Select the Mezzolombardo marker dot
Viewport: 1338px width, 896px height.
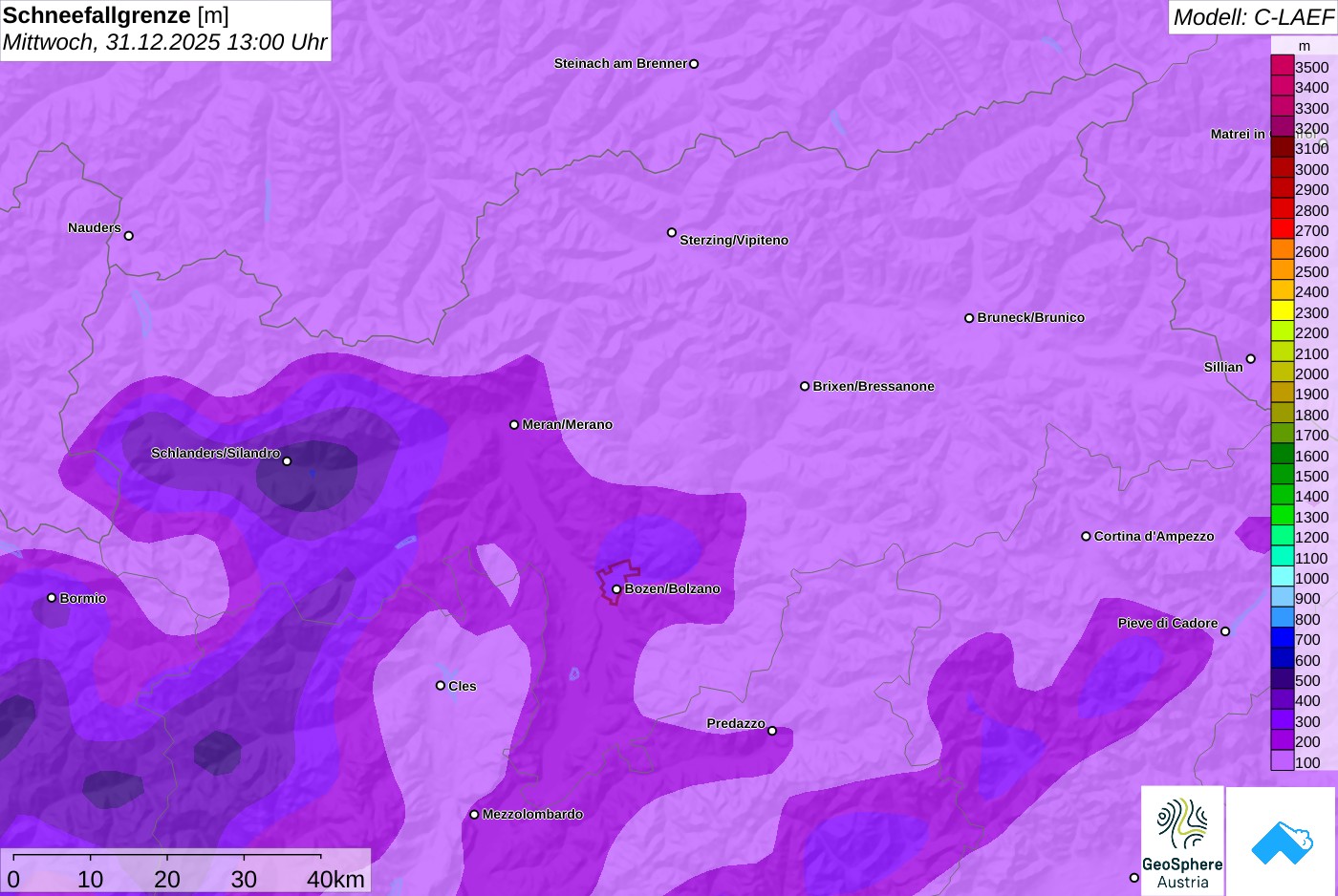(x=474, y=815)
